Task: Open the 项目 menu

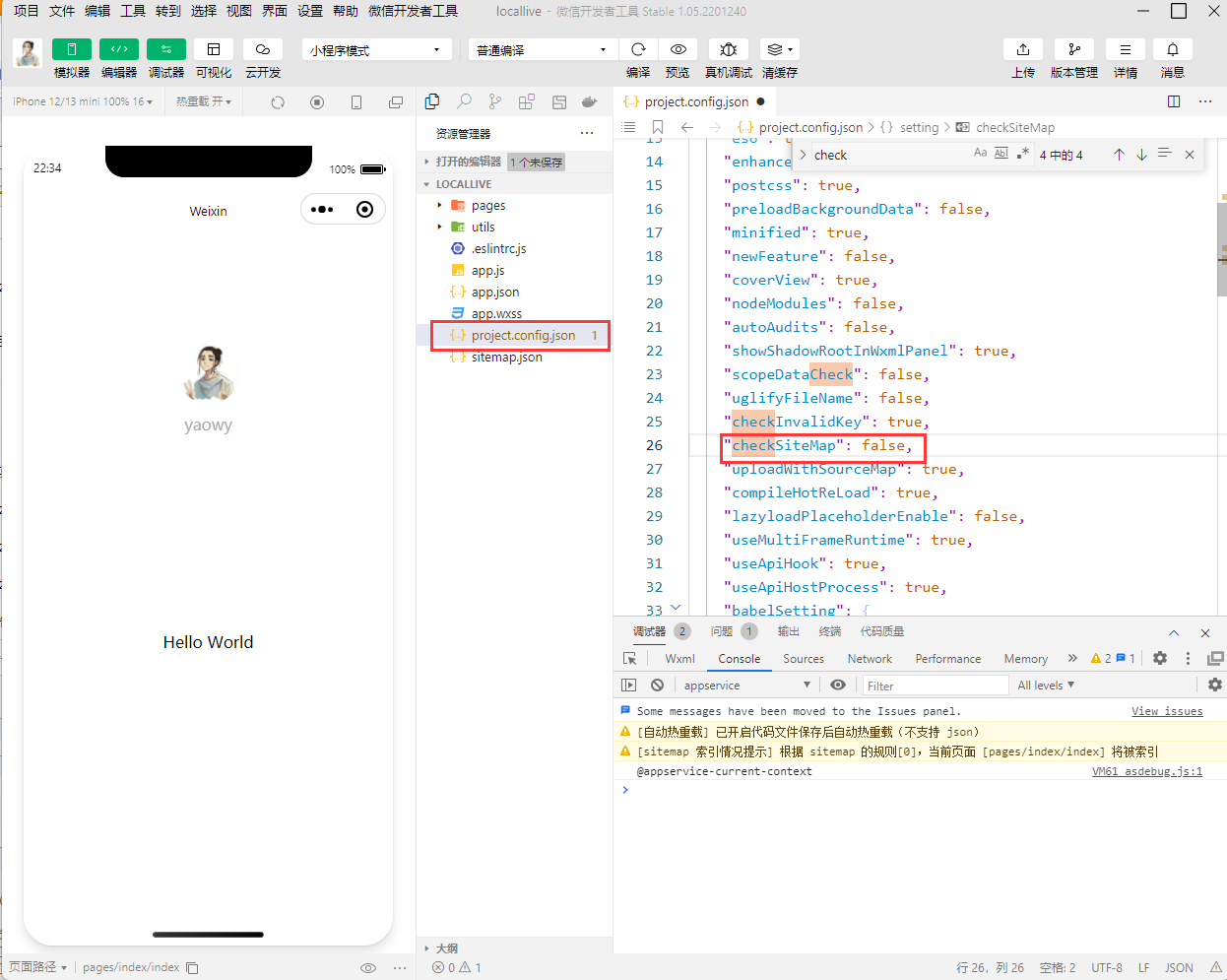Action: coord(27,11)
